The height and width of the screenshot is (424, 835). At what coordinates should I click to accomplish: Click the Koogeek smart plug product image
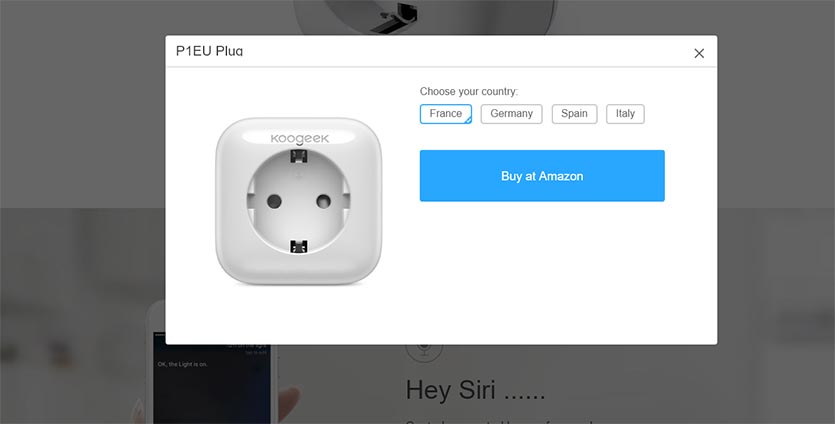point(298,201)
